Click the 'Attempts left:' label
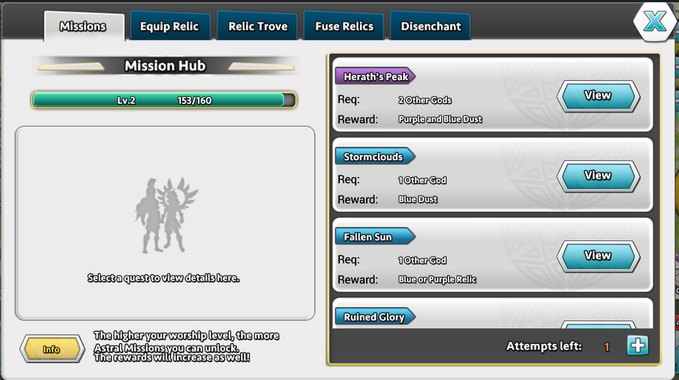 [544, 346]
